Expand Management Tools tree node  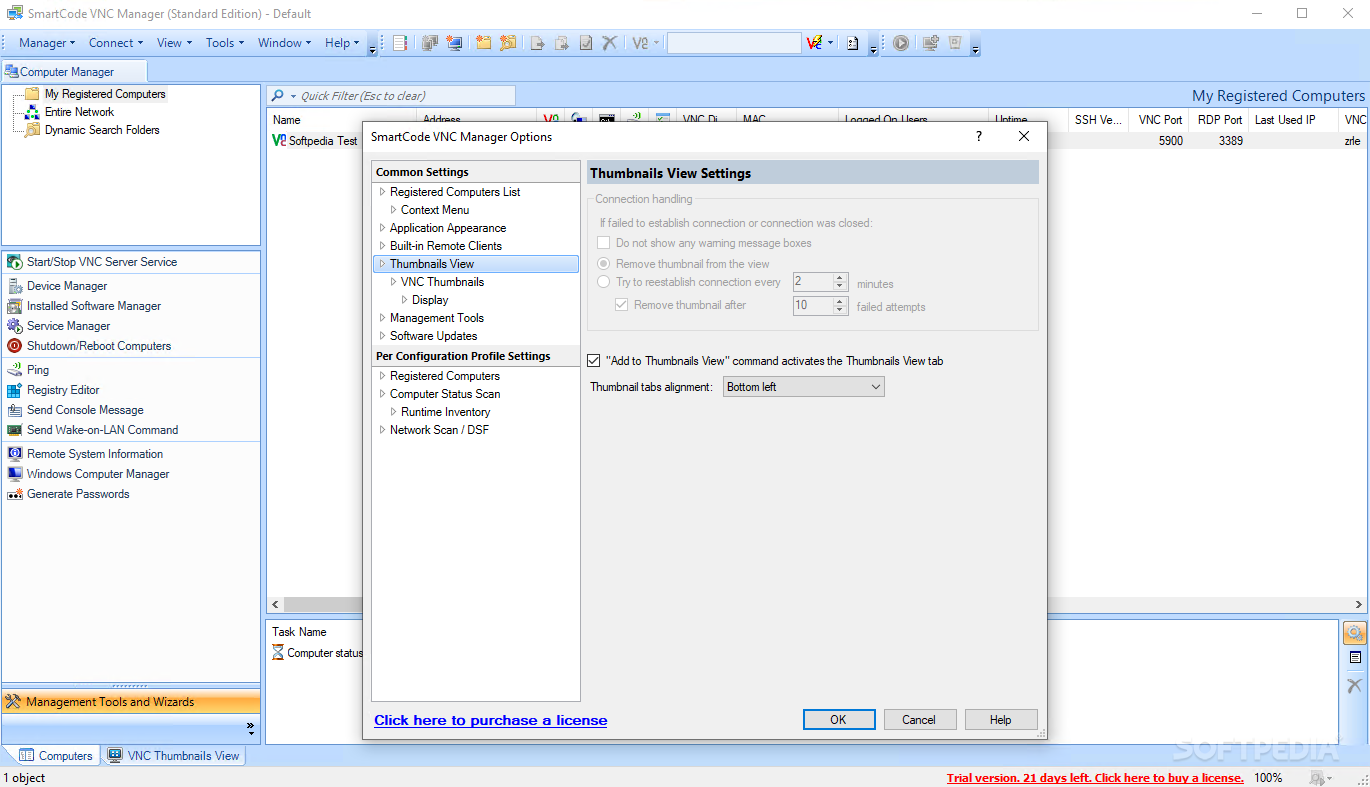pos(382,318)
